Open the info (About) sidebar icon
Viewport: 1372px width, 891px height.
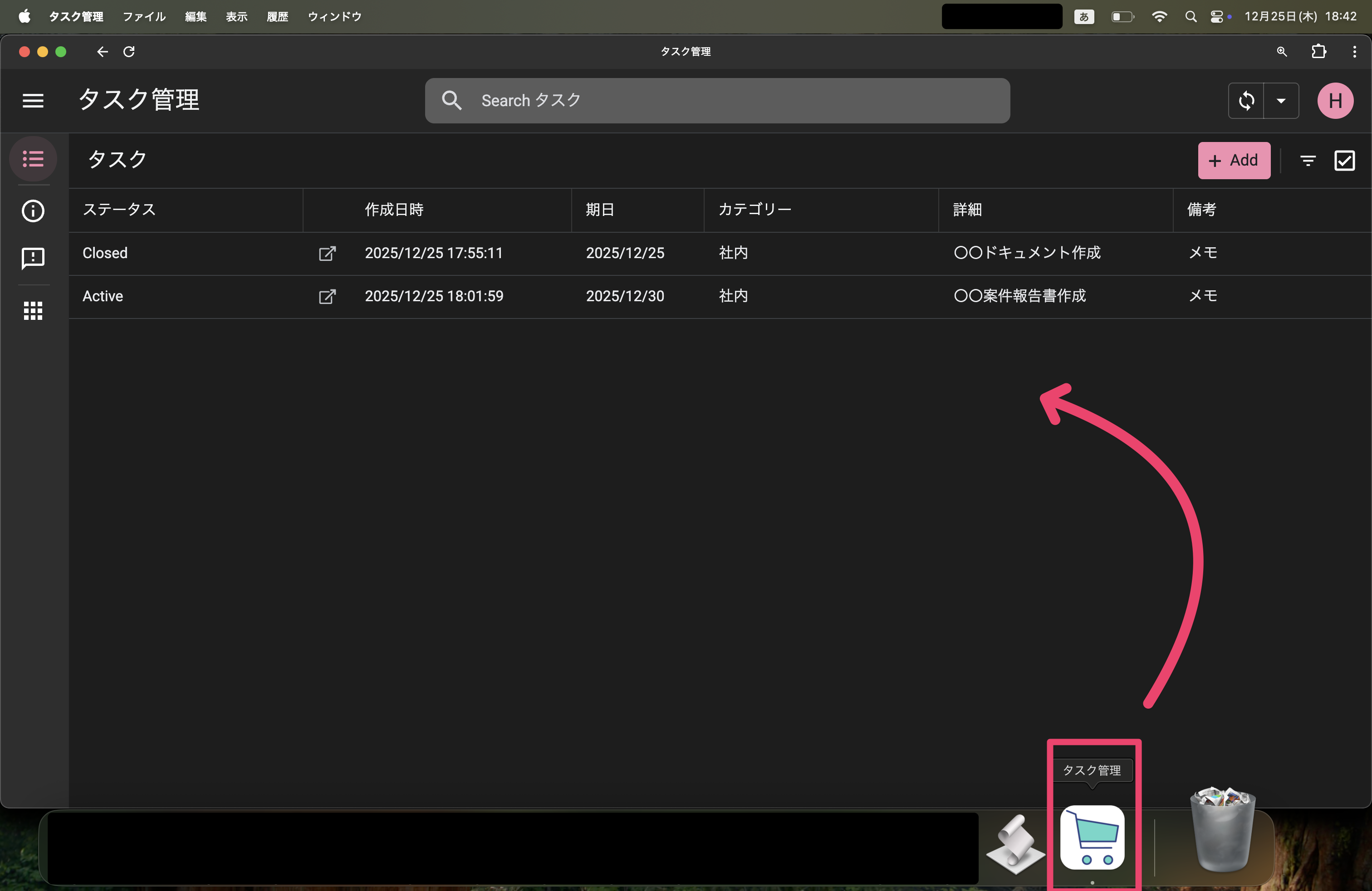click(x=33, y=211)
